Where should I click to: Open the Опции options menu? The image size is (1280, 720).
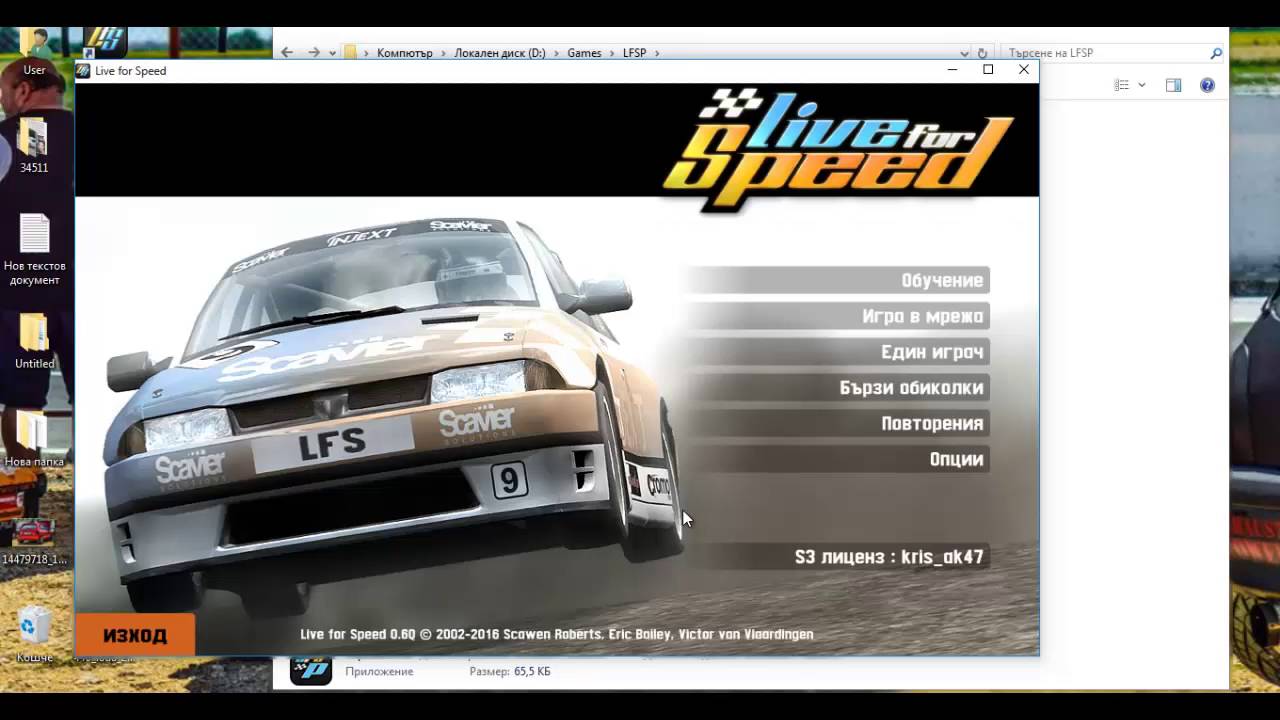point(838,459)
